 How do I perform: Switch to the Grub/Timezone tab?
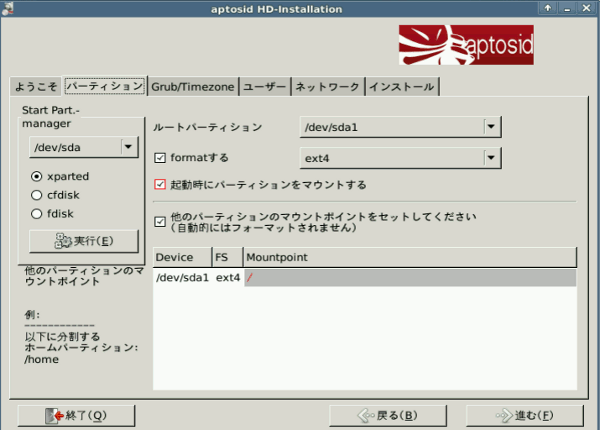coord(193,87)
